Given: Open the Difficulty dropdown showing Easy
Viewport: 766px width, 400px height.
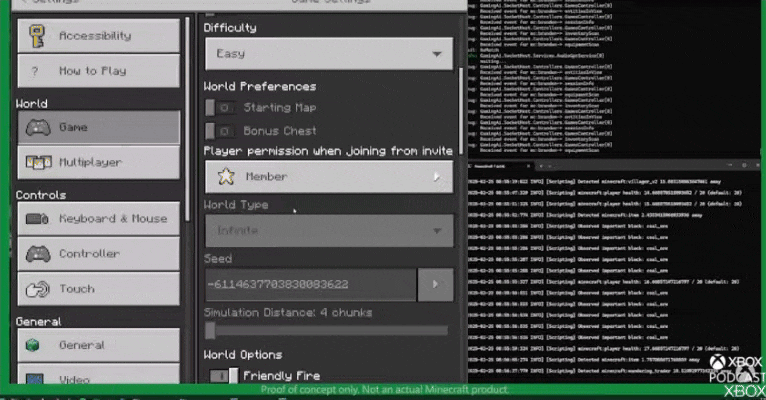Looking at the screenshot, I should click(x=329, y=54).
